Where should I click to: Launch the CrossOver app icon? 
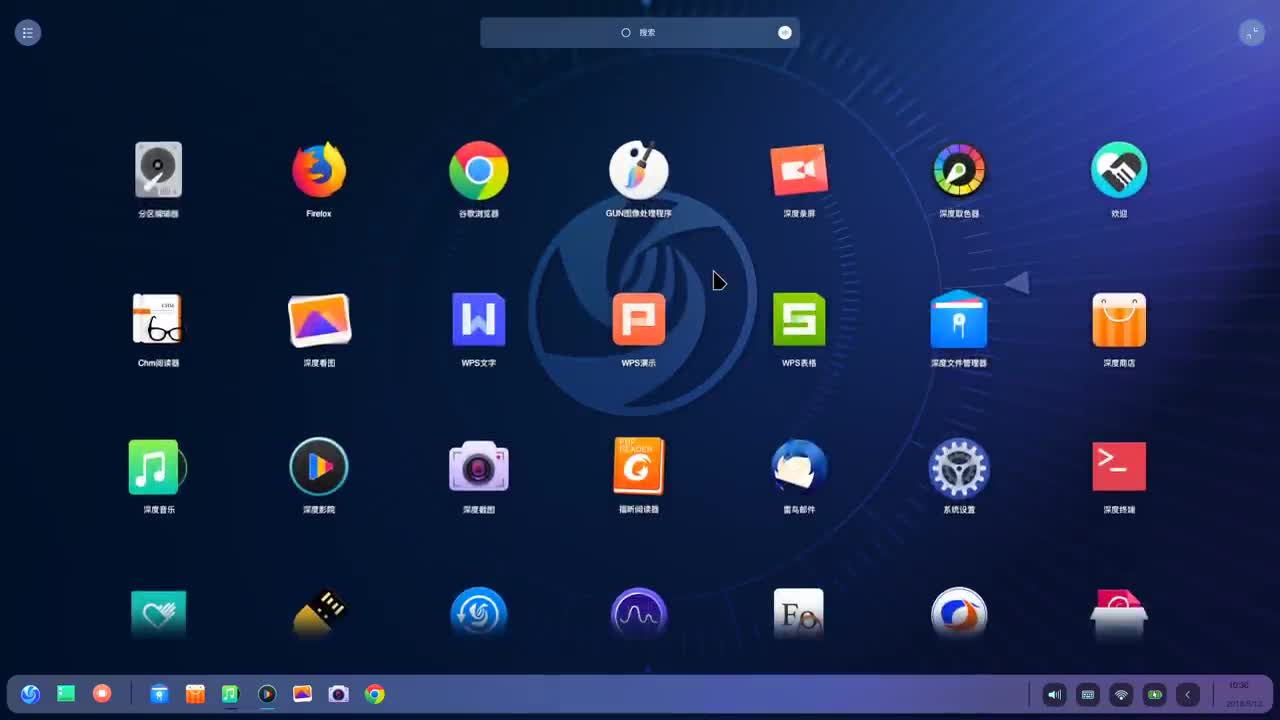(x=958, y=614)
